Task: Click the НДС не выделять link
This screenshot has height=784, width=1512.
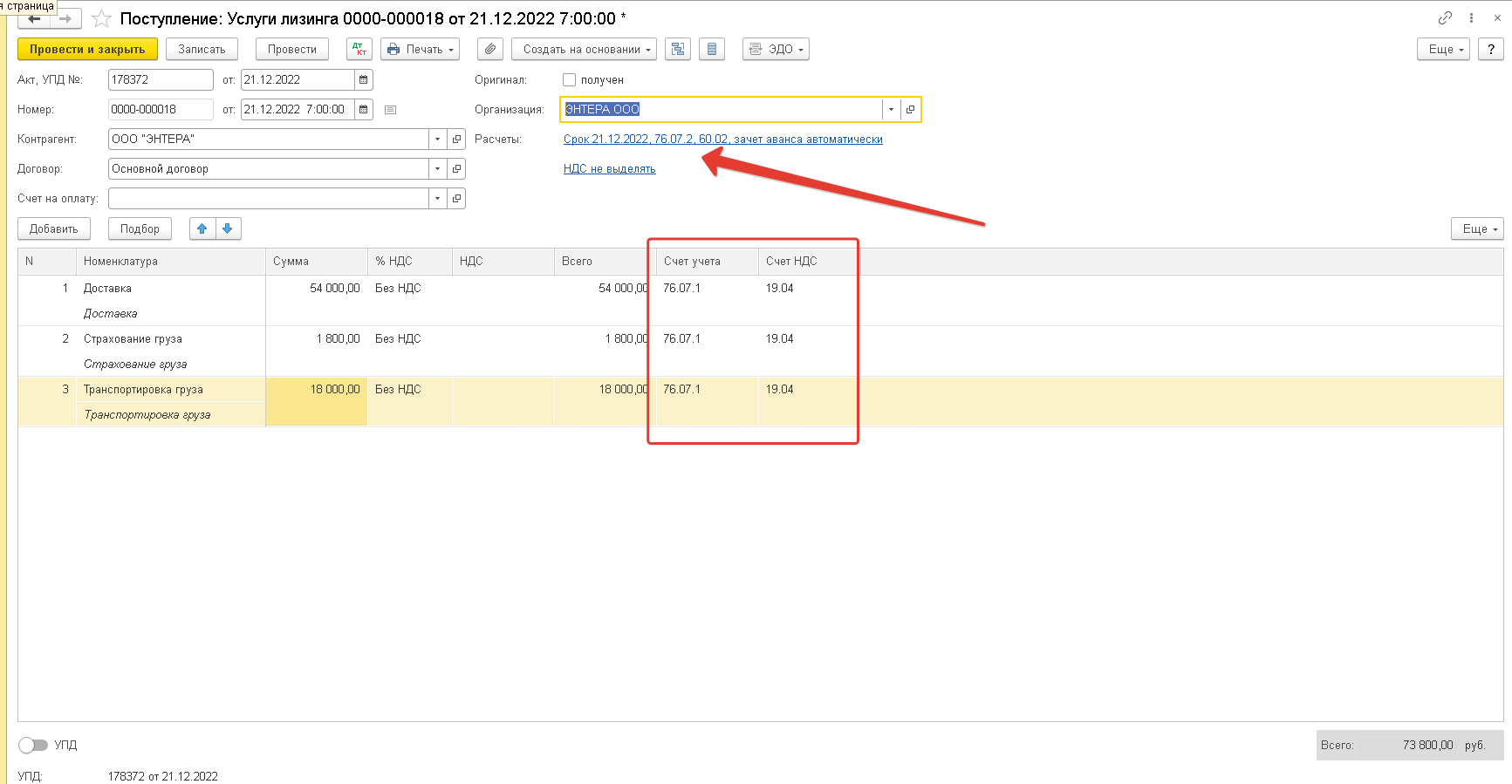Action: pyautogui.click(x=609, y=169)
